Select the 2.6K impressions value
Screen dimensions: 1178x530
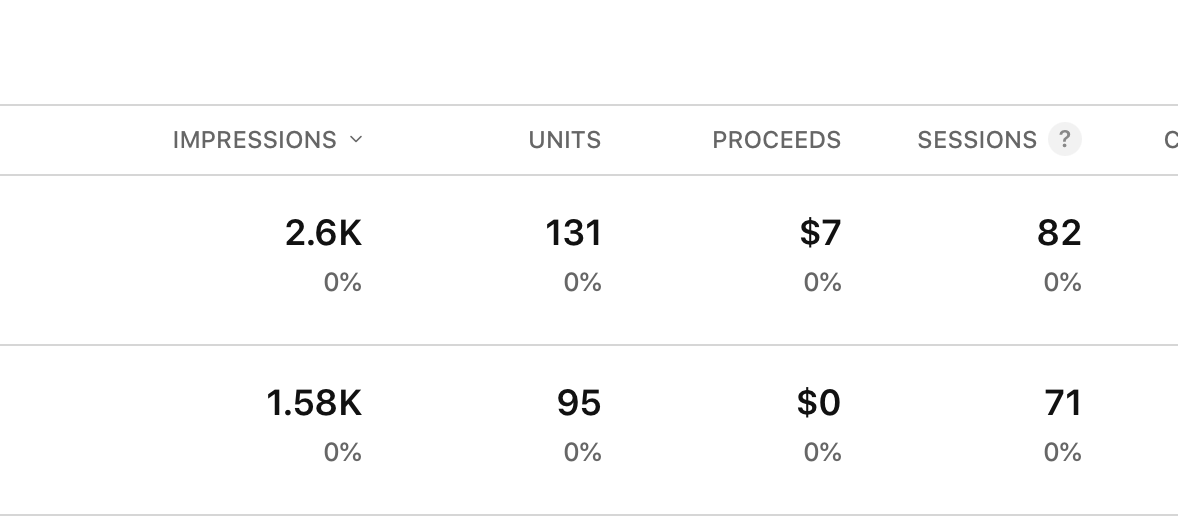point(324,233)
